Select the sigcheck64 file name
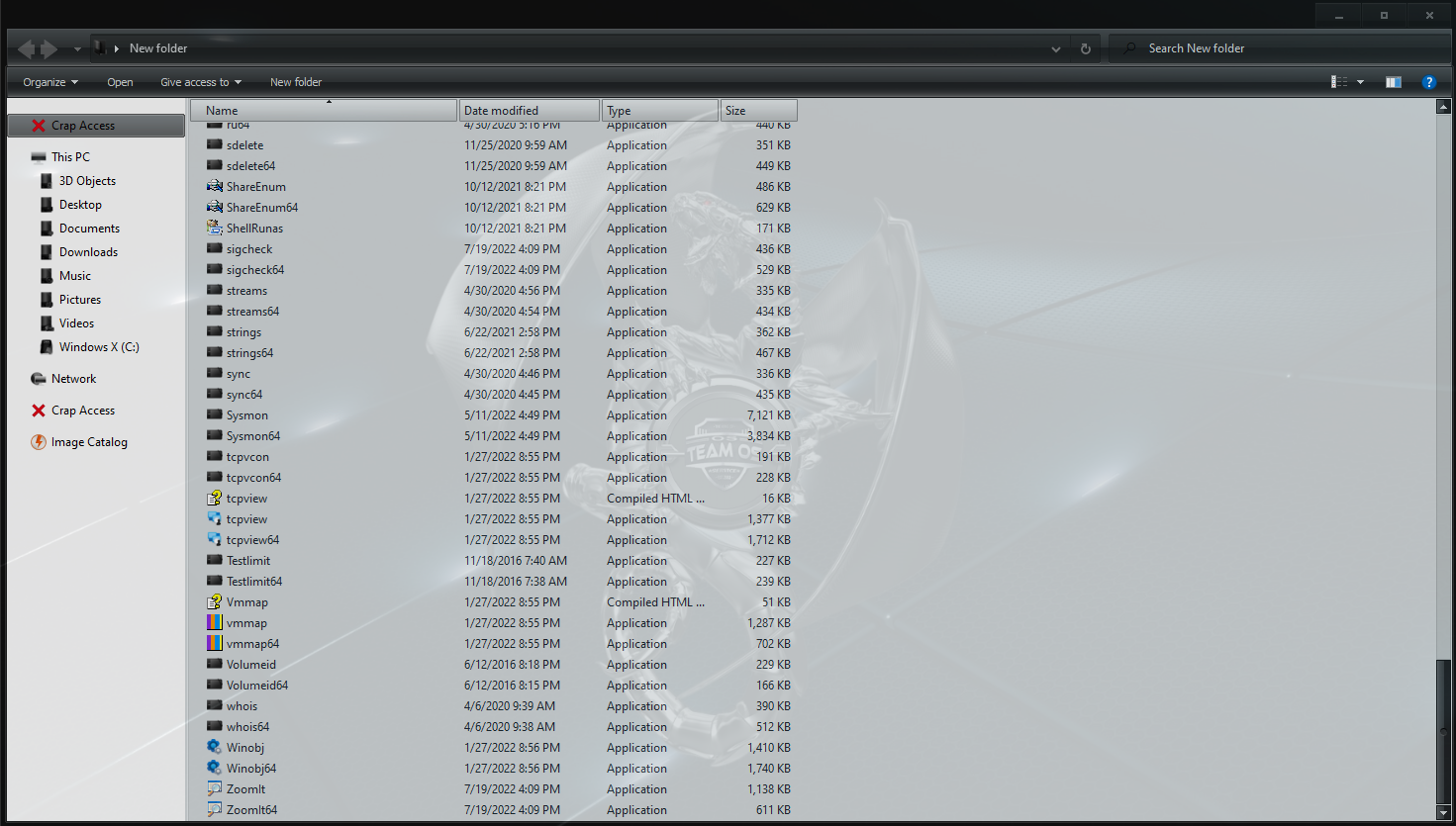Viewport: 1456px width, 826px height. (x=255, y=270)
